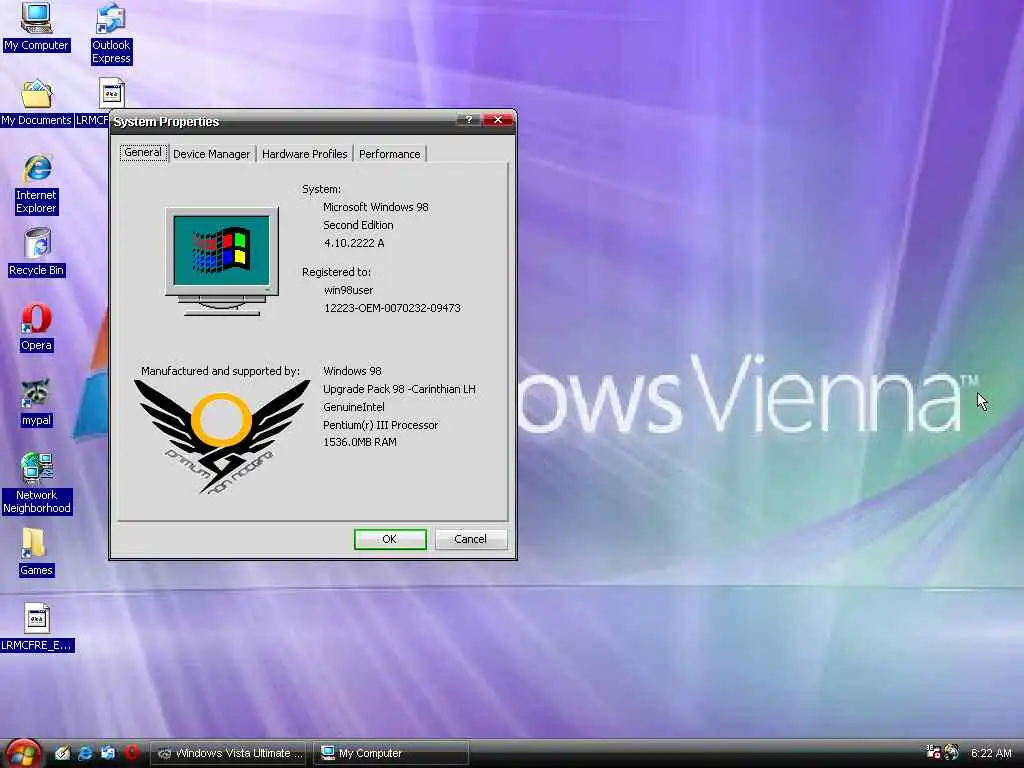
Task: Click the 'Registered to:' label
Action: (336, 272)
